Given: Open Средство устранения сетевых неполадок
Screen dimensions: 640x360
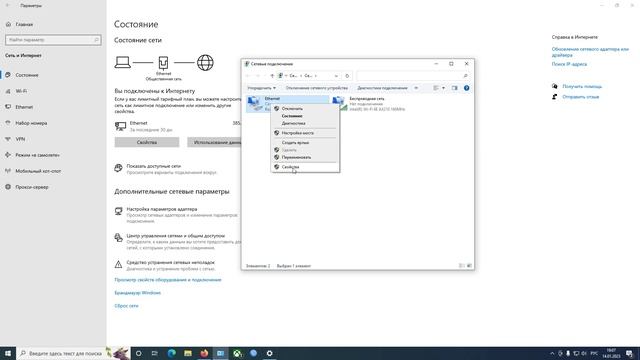Looking at the screenshot, I should pos(170,262).
